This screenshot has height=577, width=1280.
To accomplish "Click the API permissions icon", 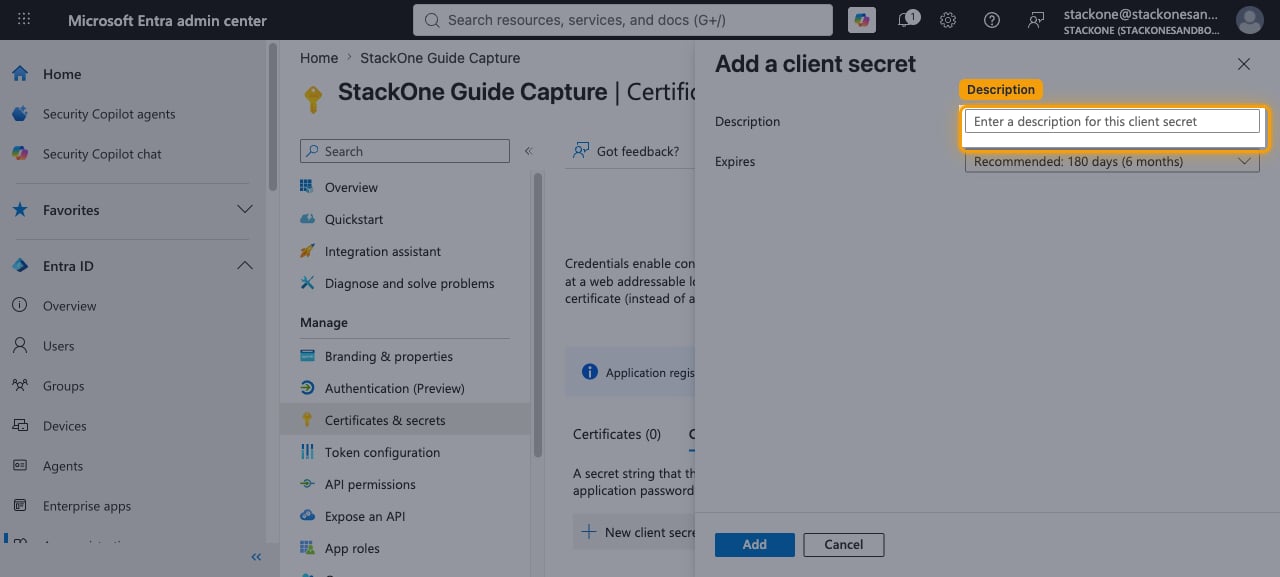I will coord(307,484).
